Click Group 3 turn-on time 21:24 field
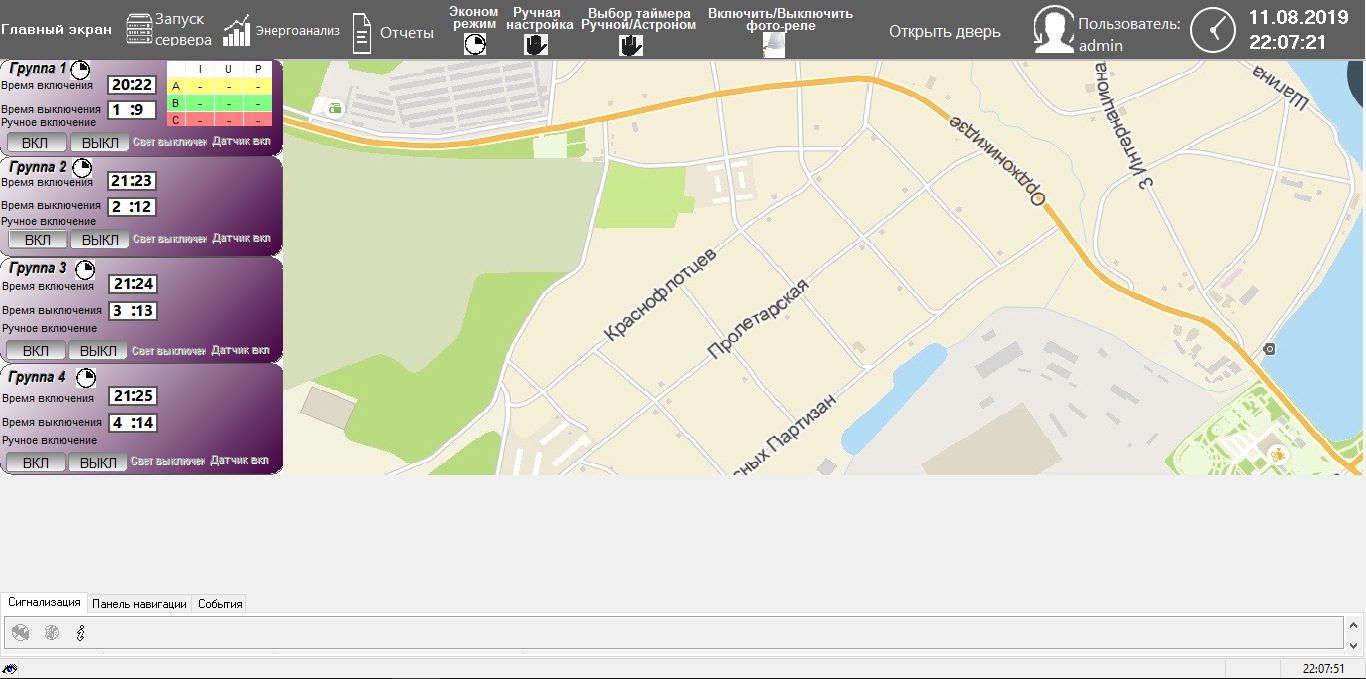This screenshot has width=1366, height=679. pyautogui.click(x=132, y=285)
